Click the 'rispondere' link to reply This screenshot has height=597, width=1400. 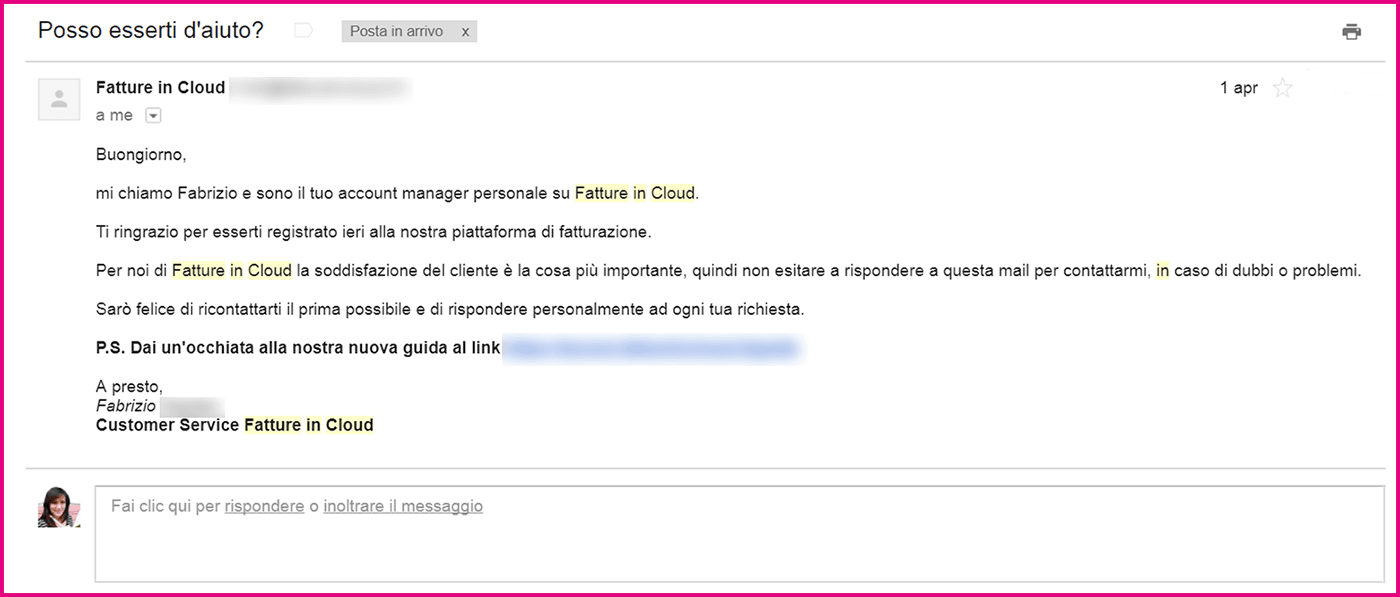pos(263,505)
